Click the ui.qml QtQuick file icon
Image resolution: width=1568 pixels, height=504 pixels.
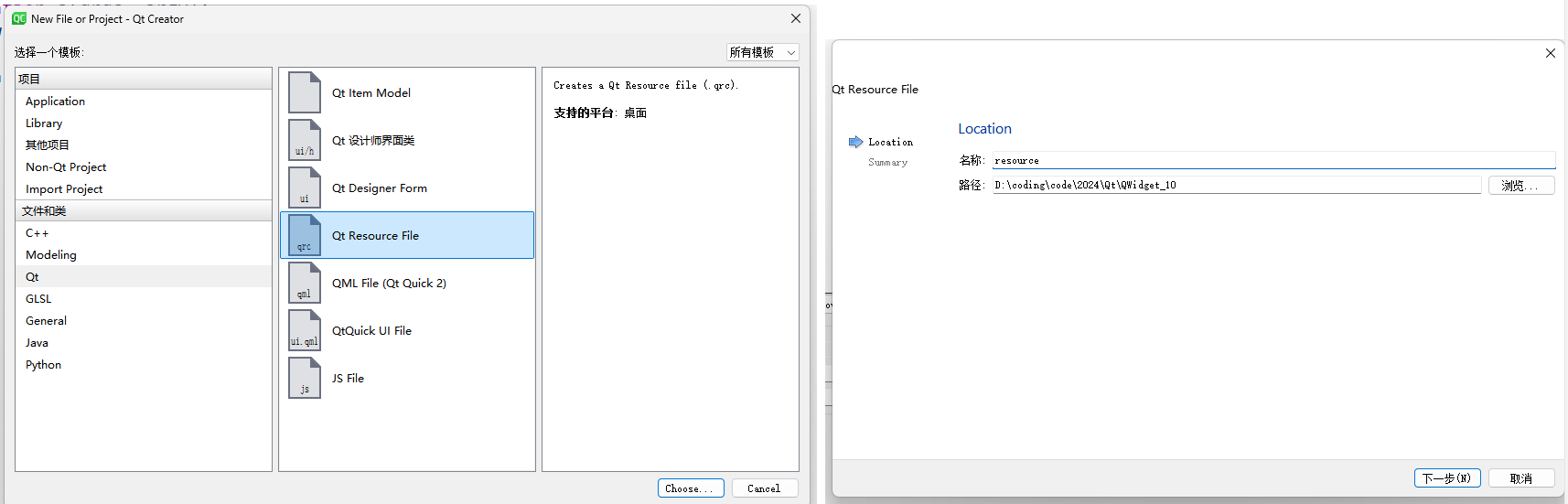[305, 330]
